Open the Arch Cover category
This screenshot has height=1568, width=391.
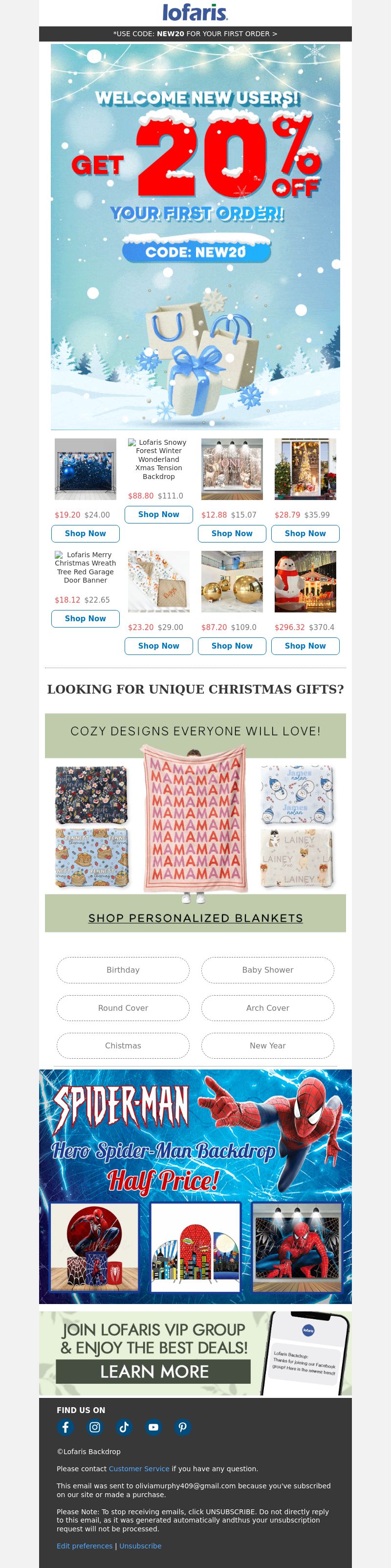267,1008
